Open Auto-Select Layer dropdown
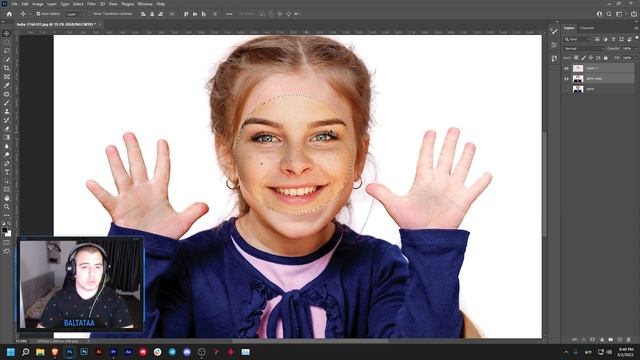640x360 pixels. click(73, 14)
